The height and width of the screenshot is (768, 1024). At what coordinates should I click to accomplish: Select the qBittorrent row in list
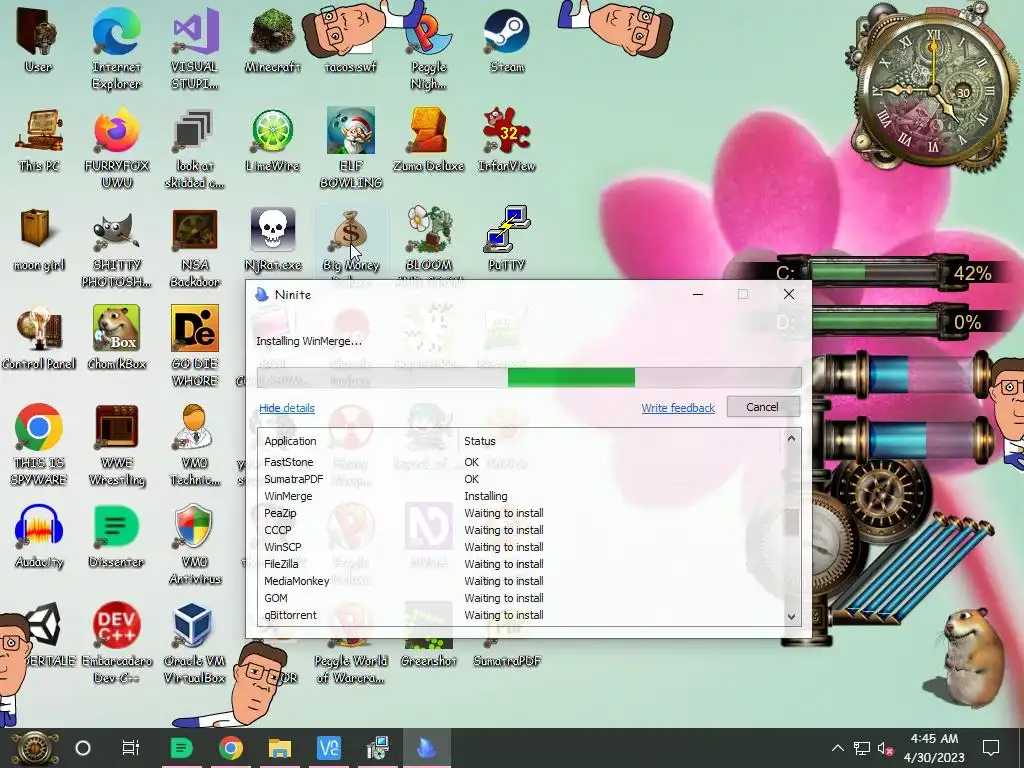coord(520,615)
